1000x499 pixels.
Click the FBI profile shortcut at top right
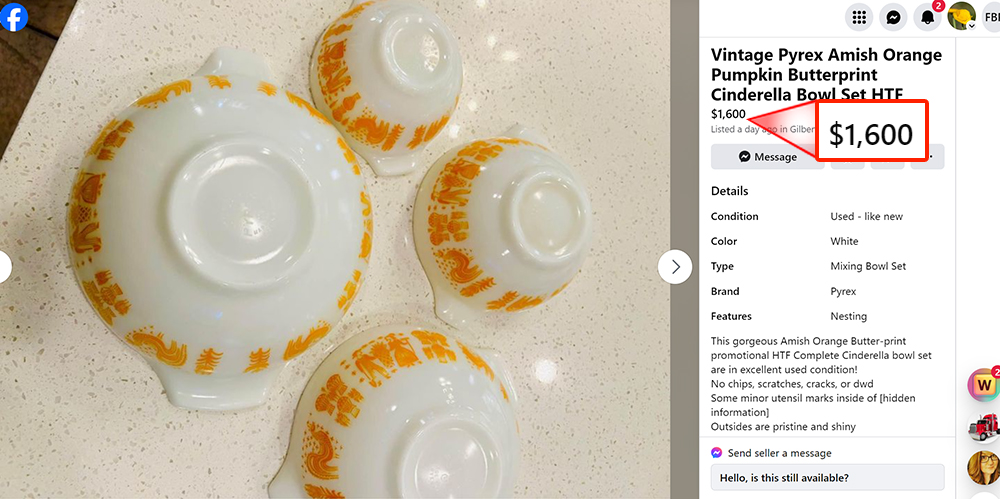click(990, 17)
